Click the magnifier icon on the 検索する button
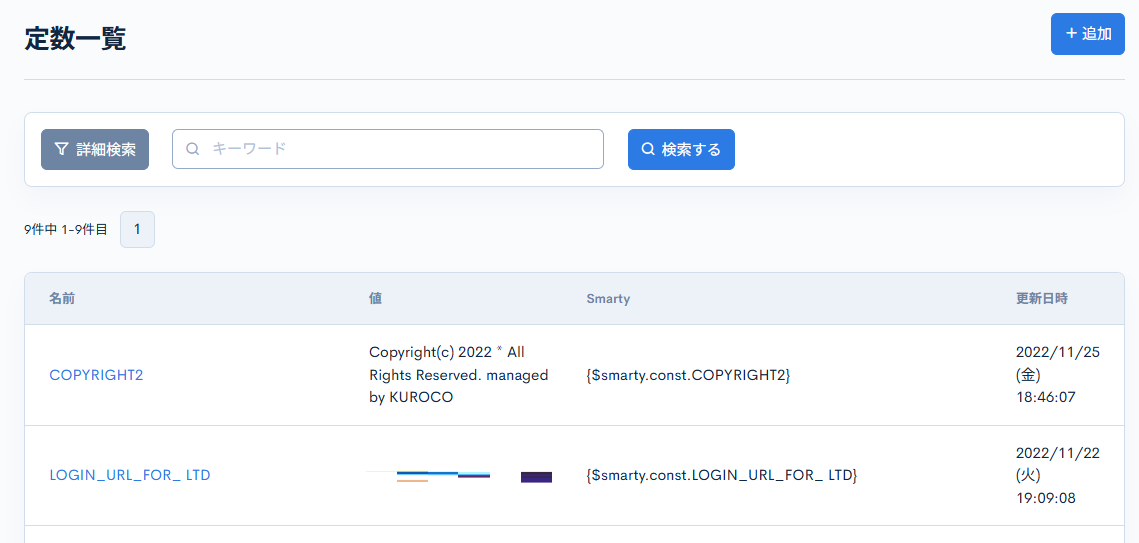 [x=648, y=149]
